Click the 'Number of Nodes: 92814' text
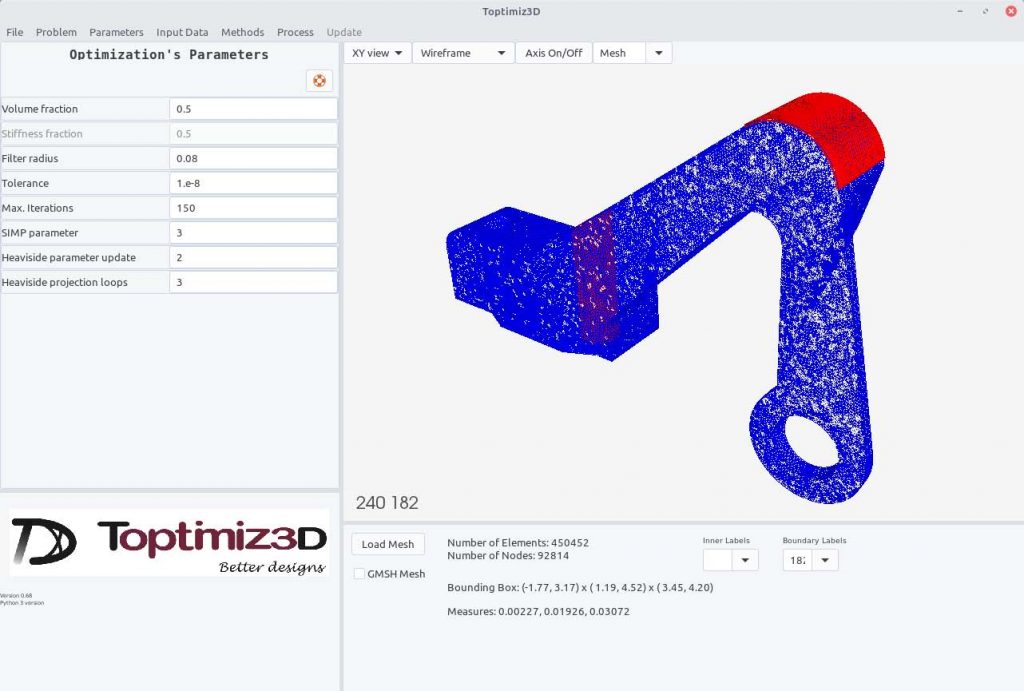This screenshot has width=1024, height=691. [x=508, y=556]
